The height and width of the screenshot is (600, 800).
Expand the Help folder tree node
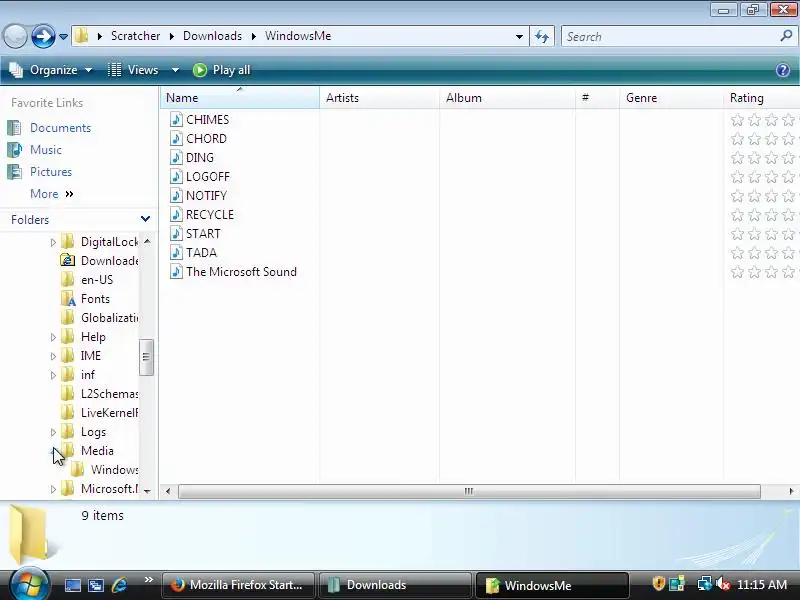click(53, 337)
